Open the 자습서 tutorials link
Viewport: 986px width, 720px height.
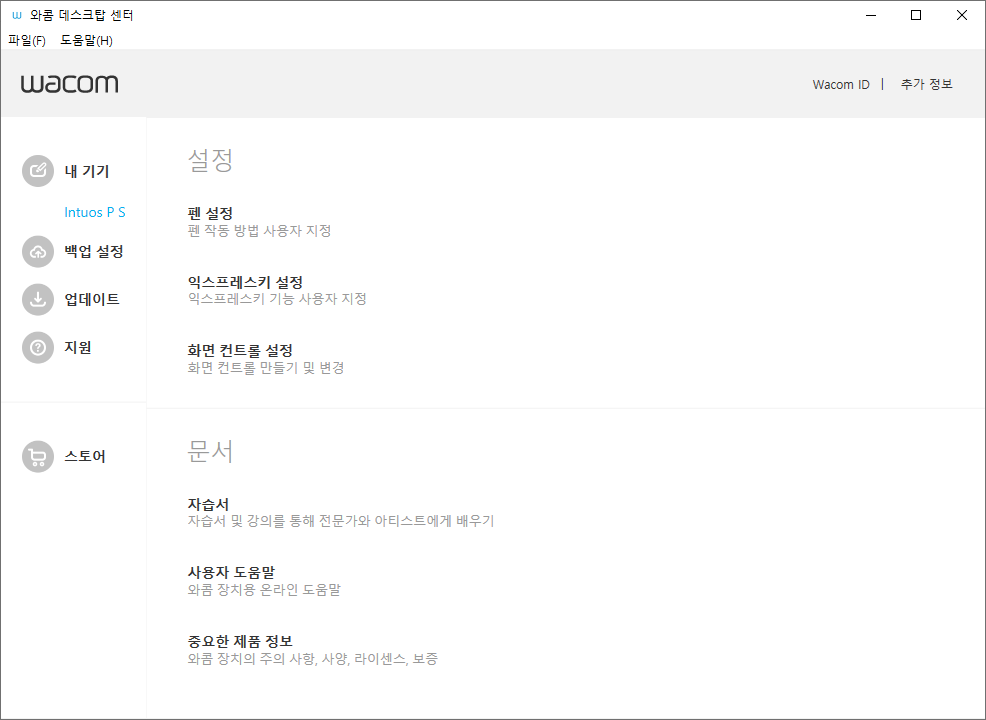208,504
